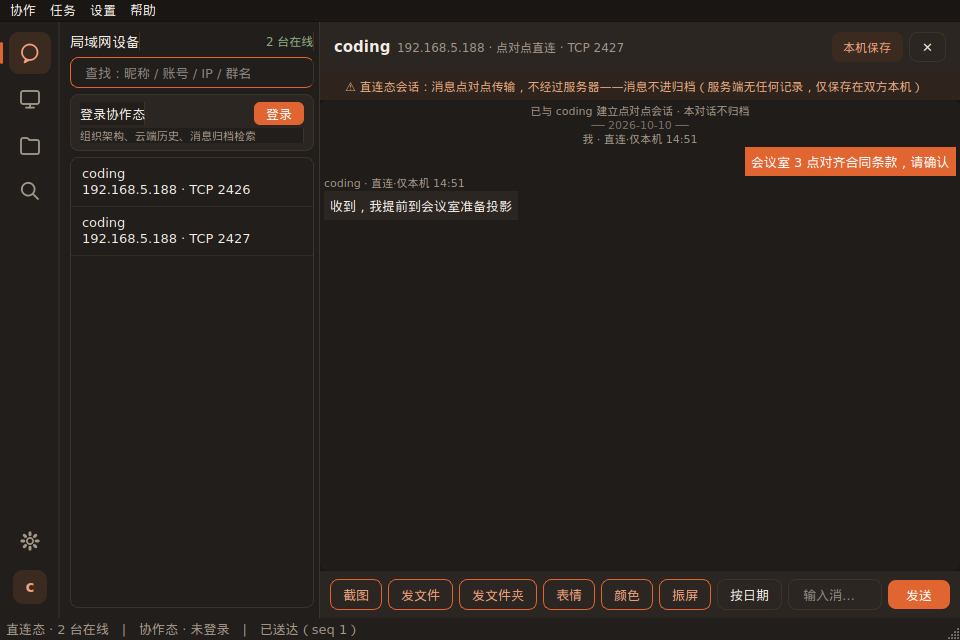The height and width of the screenshot is (640, 960).
Task: Click header text 192.168.5.188 · 点对点直连 · TCP 2427
Action: 510,48
